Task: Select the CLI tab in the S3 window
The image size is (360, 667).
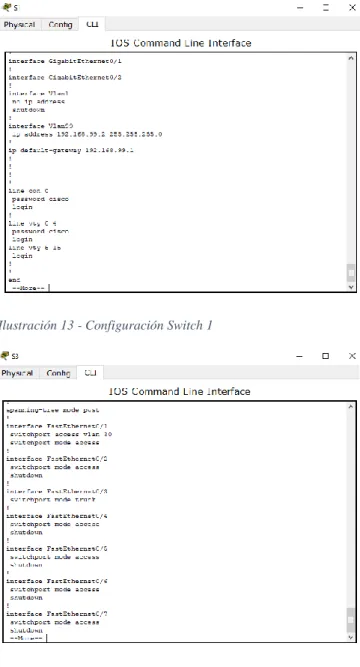Action: coord(90,373)
